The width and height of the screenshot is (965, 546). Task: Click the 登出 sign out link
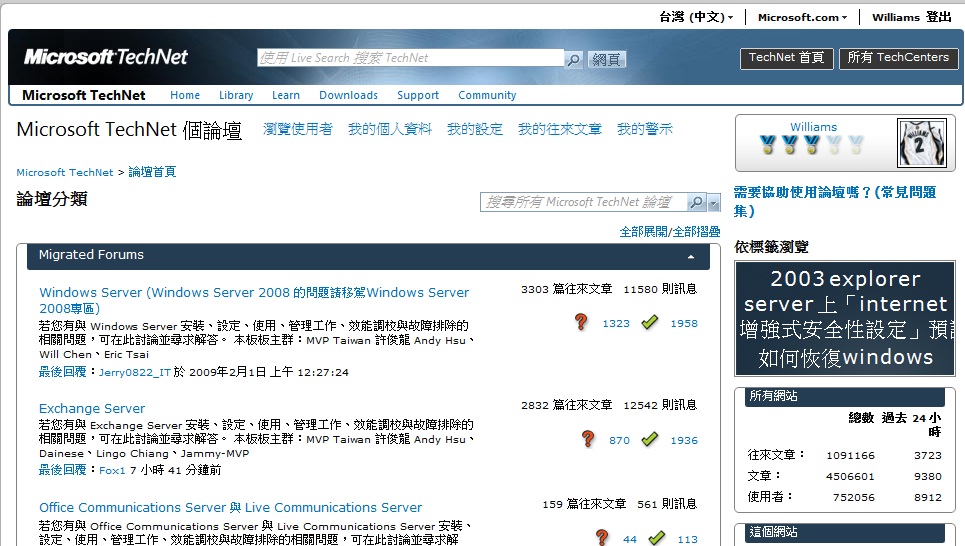939,17
